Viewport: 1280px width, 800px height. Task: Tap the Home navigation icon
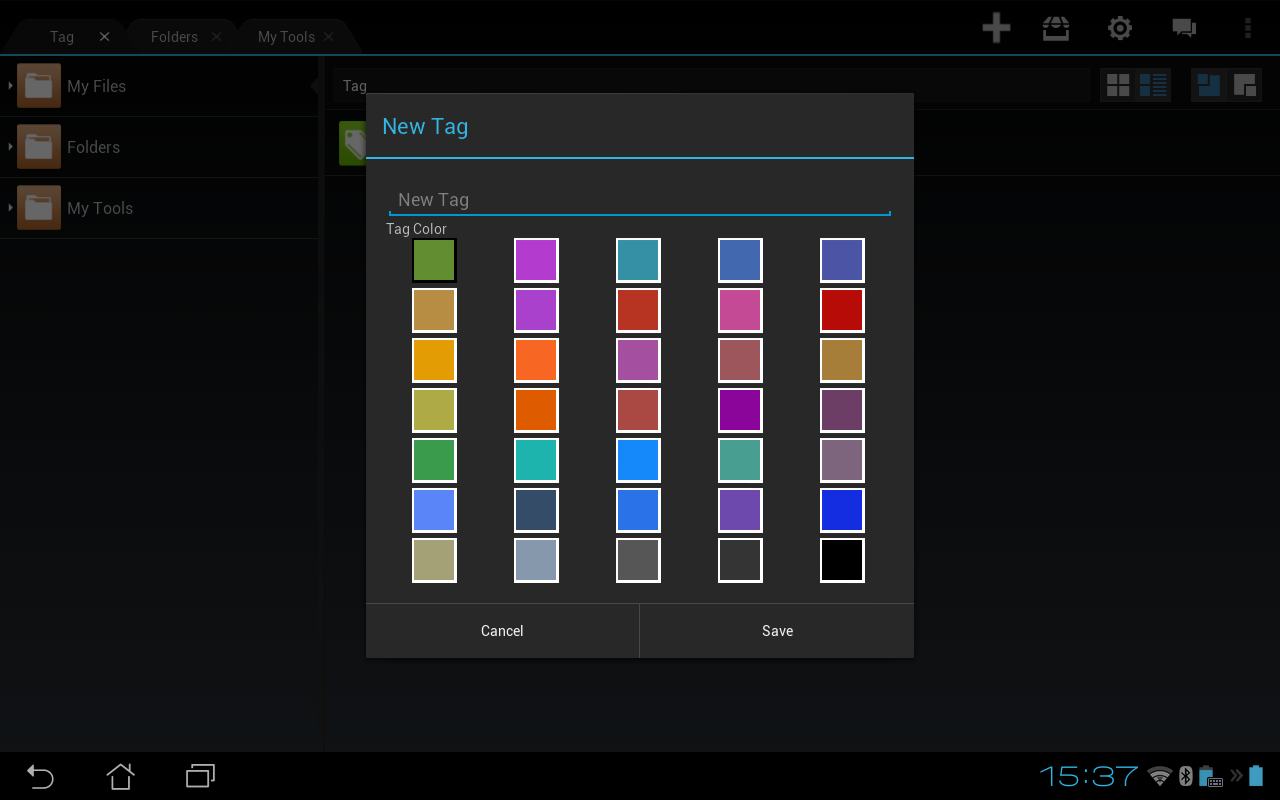120,776
